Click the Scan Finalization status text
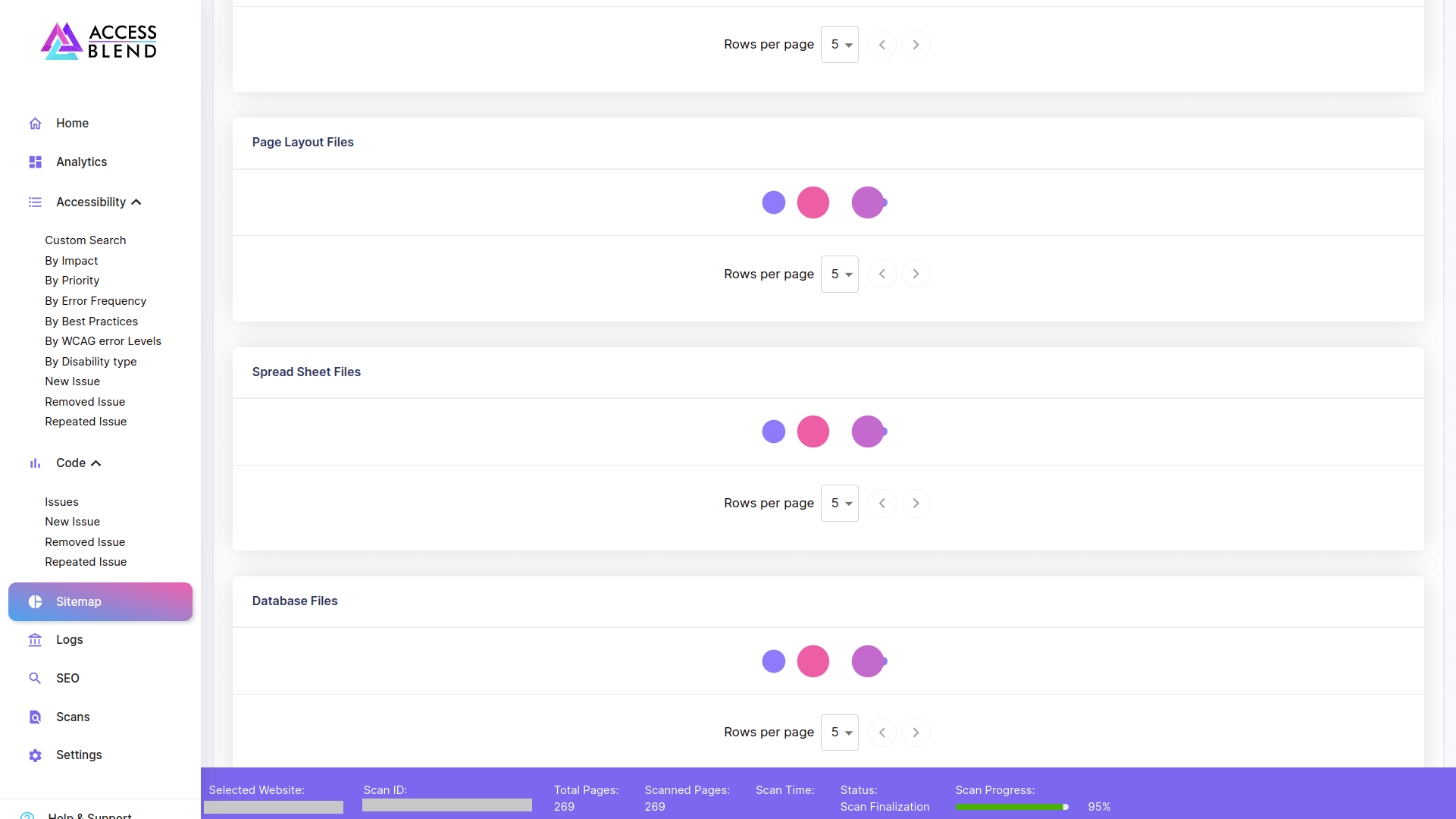This screenshot has width=1456, height=819. pyautogui.click(x=885, y=807)
